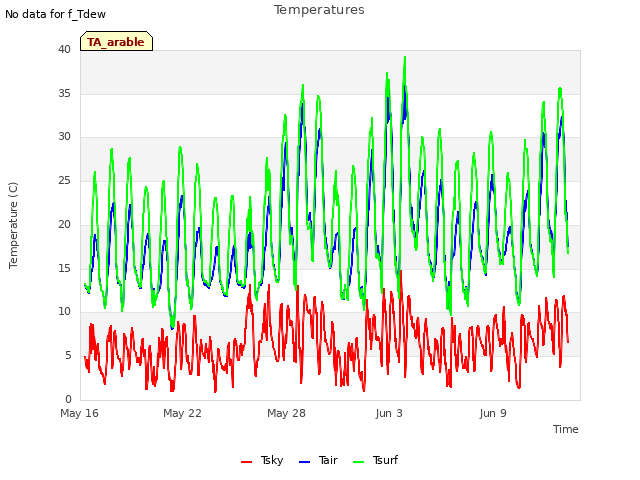640x480 pixels.
Task: Click the 'No data for f_Tdew' message
Action: 56,14
